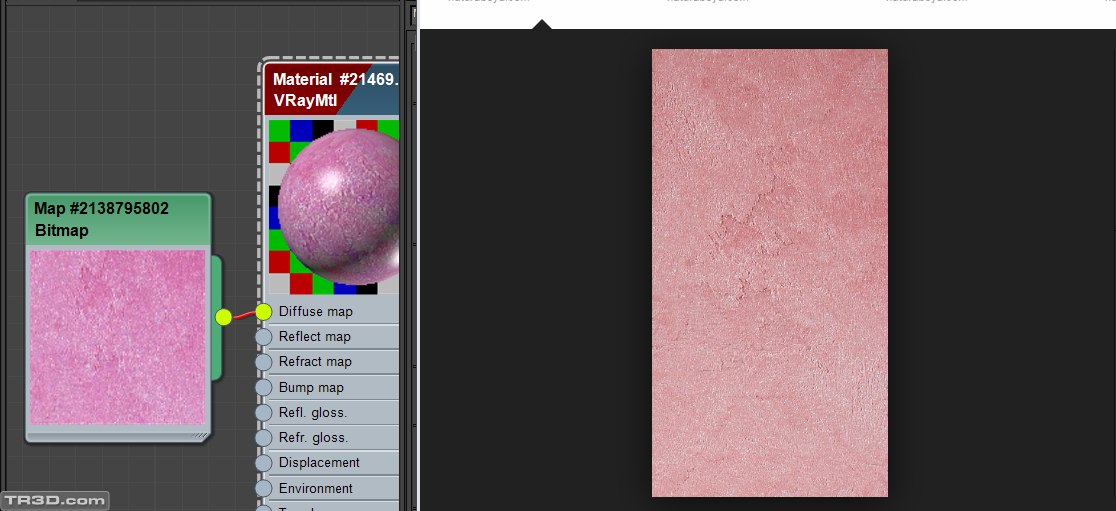Screen dimensions: 1116x511
Task: Click the large pink stucco texture image
Action: (x=769, y=273)
